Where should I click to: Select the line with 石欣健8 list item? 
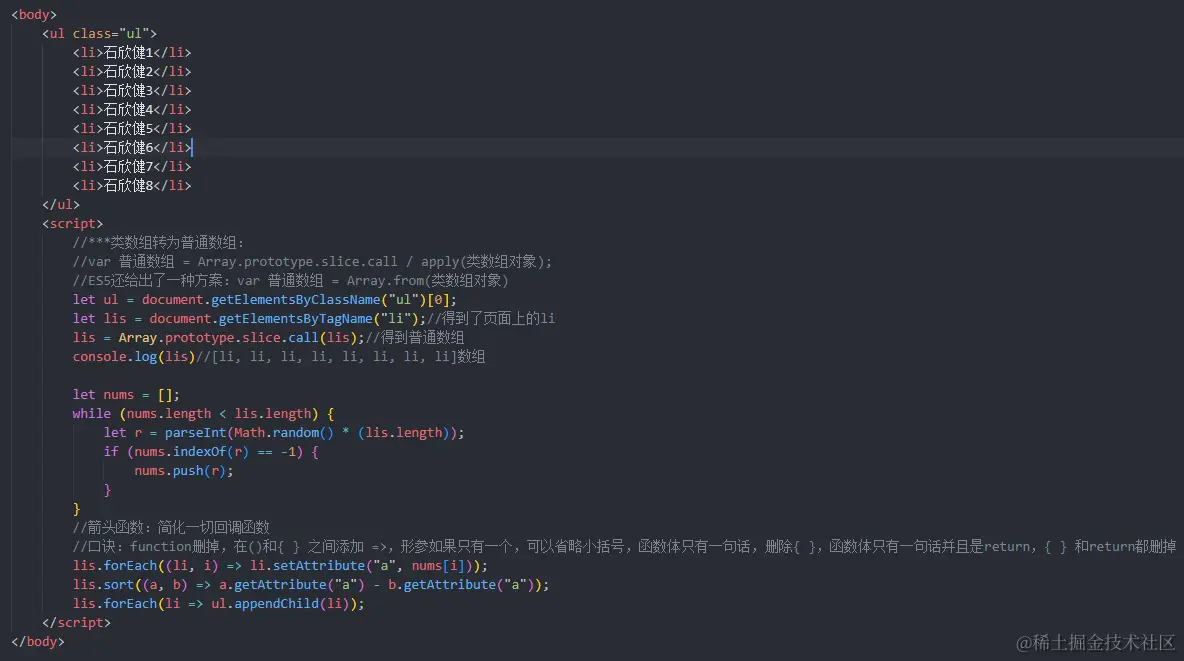point(132,185)
